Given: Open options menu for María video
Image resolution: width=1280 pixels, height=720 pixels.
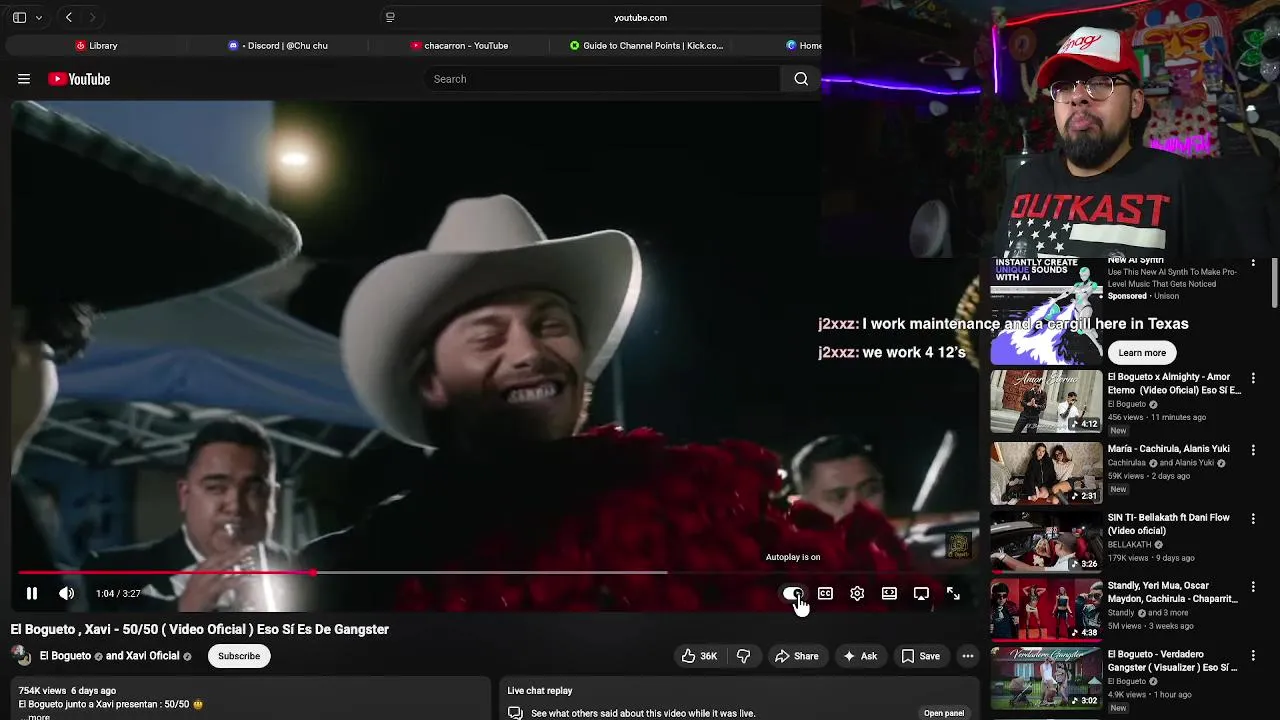Looking at the screenshot, I should [1253, 450].
